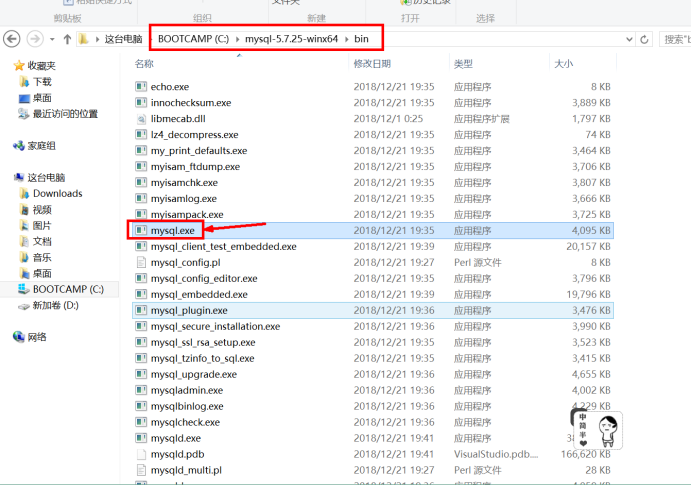
Task: Go up one folder level
Action: click(x=67, y=39)
